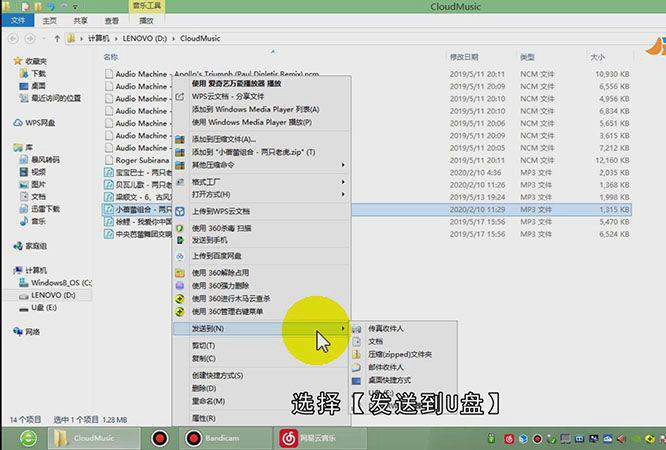Viewport: 666px width, 450px height.
Task: Open 视频 library in the sidebar
Action: [33, 172]
